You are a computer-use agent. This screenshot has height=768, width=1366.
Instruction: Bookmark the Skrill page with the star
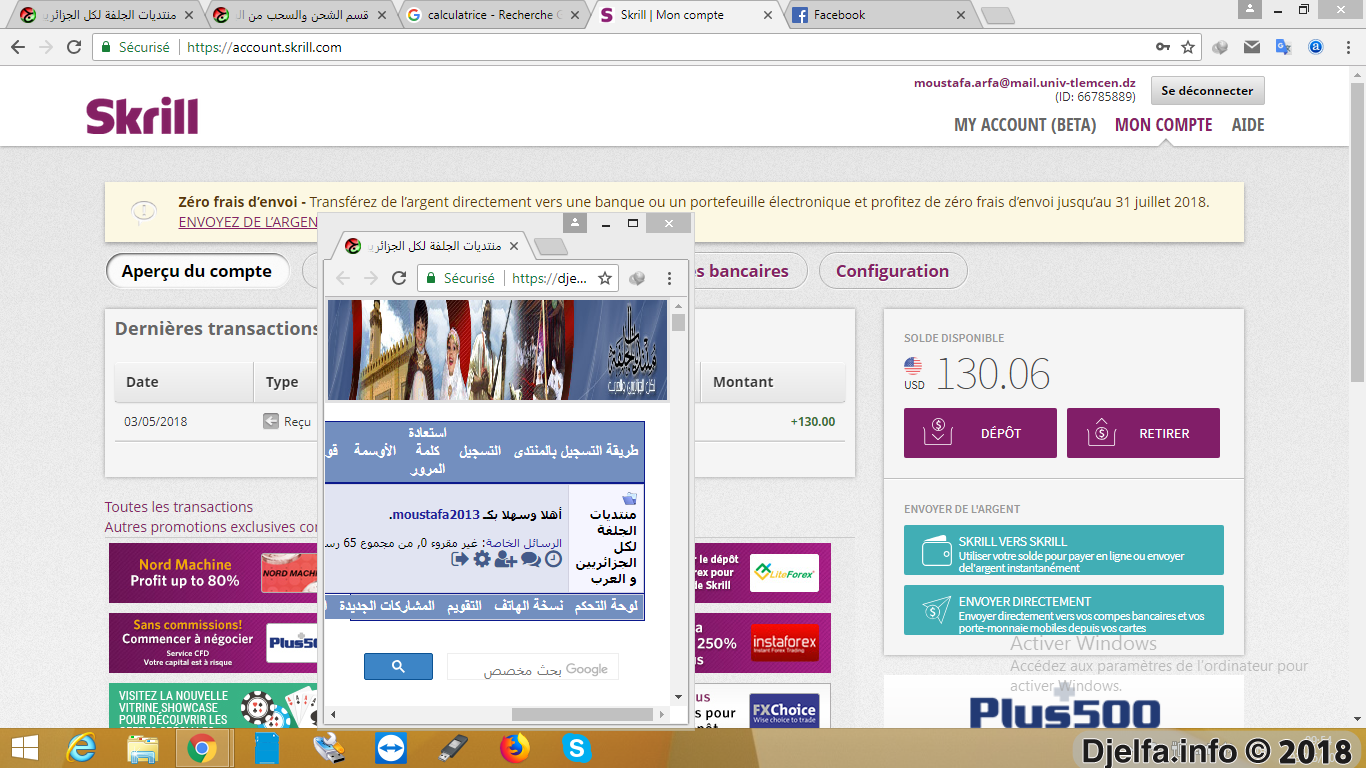tap(1188, 47)
